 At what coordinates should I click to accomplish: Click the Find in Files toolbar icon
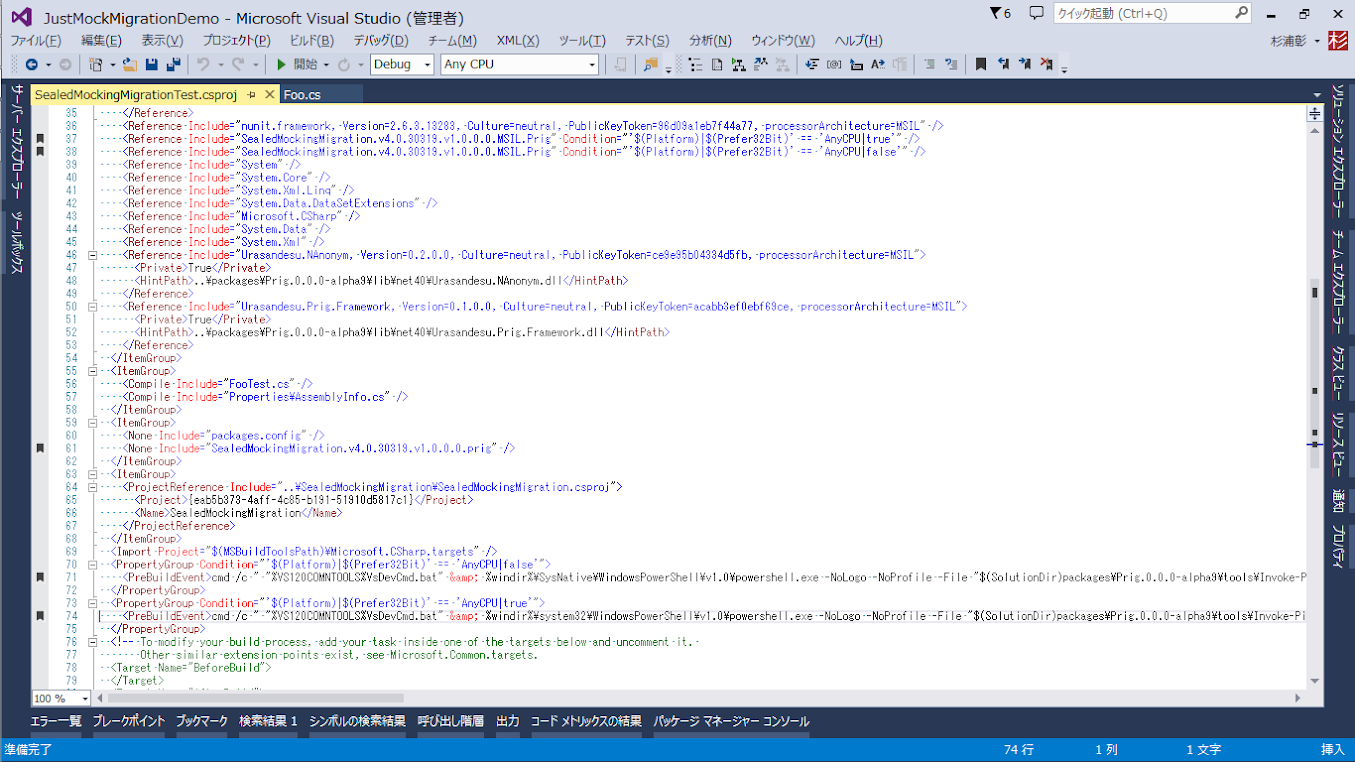click(651, 64)
